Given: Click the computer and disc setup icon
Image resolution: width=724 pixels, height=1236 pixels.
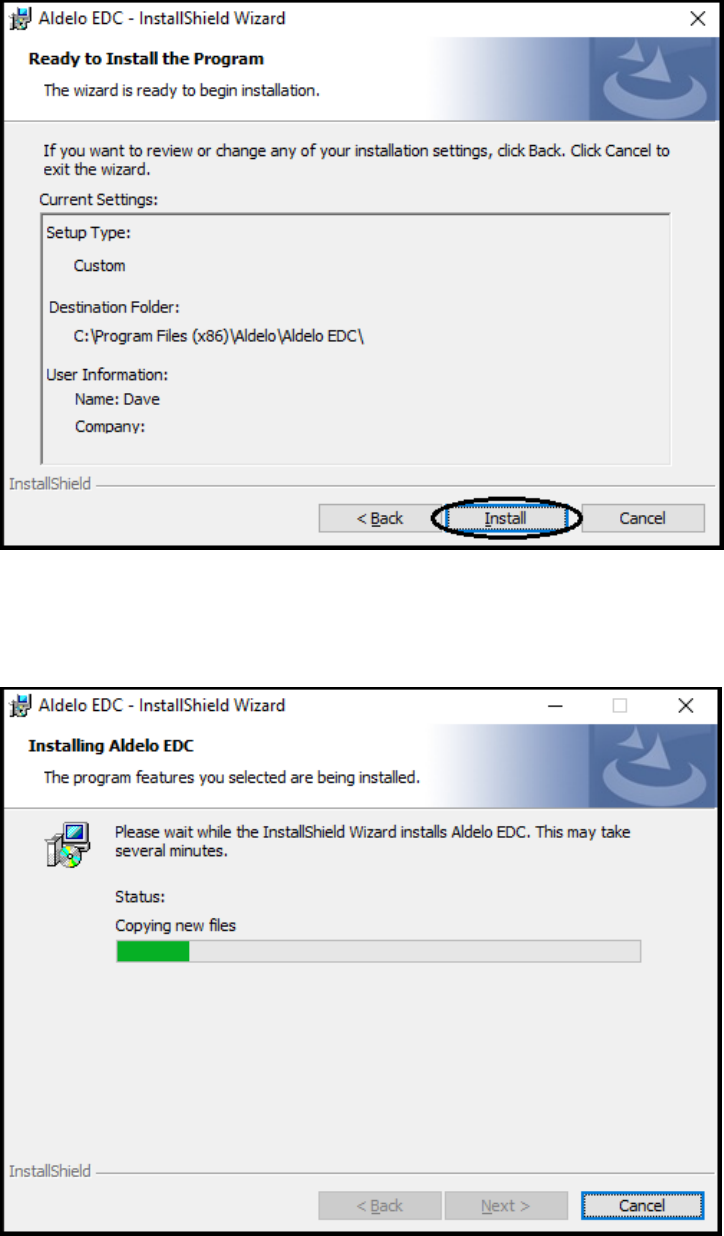Looking at the screenshot, I should [69, 845].
